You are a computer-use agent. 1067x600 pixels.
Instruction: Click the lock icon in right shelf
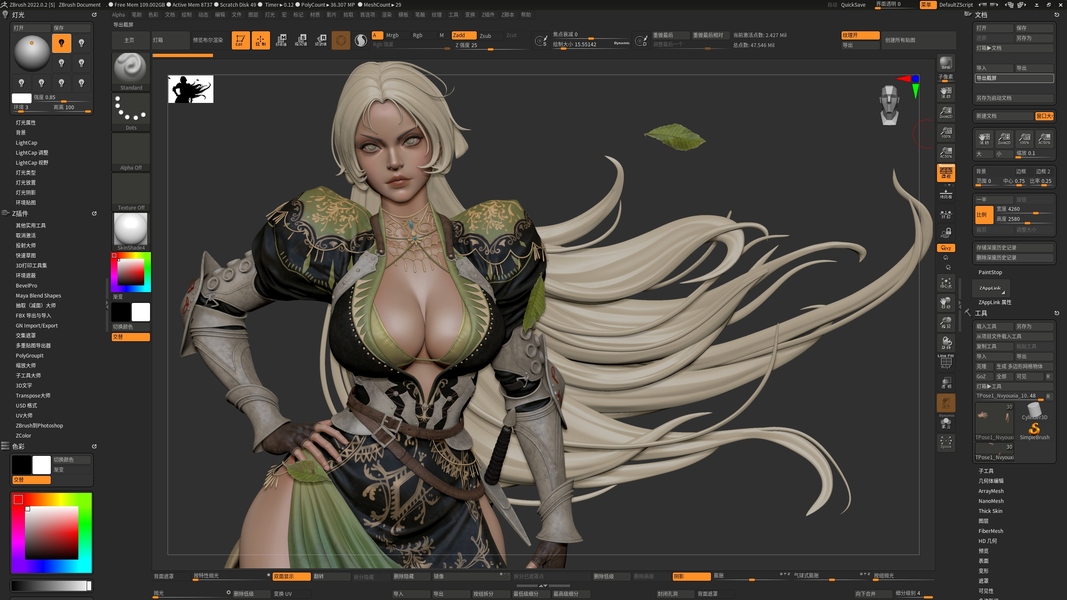click(946, 233)
